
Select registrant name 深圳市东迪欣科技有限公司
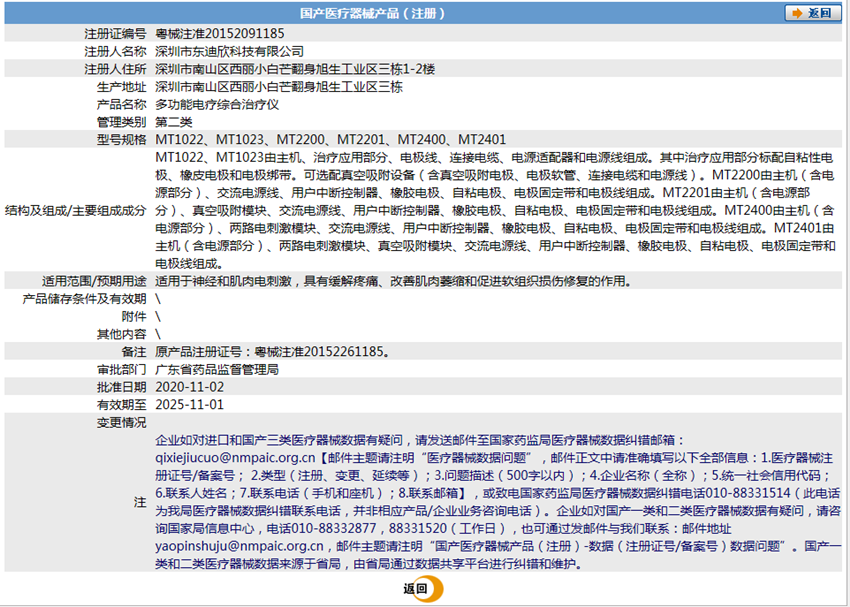coord(229,51)
